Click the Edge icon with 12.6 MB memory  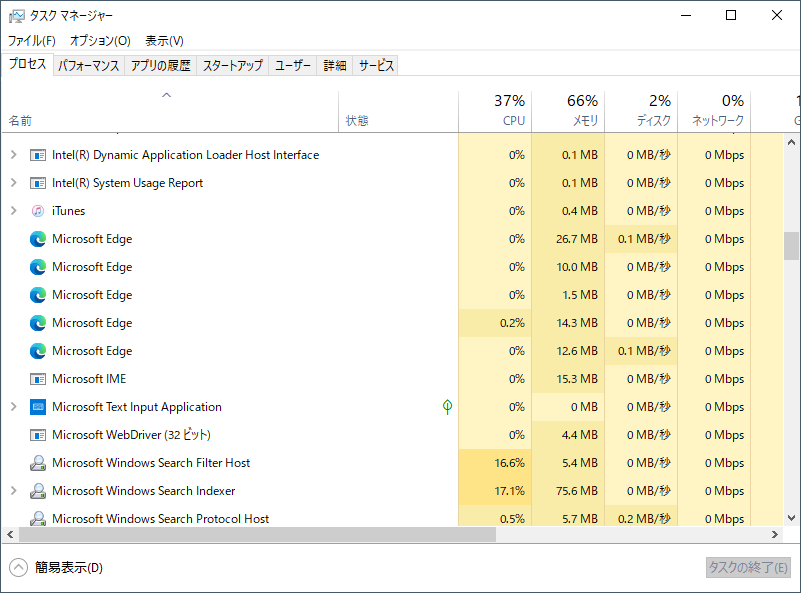[x=38, y=351]
